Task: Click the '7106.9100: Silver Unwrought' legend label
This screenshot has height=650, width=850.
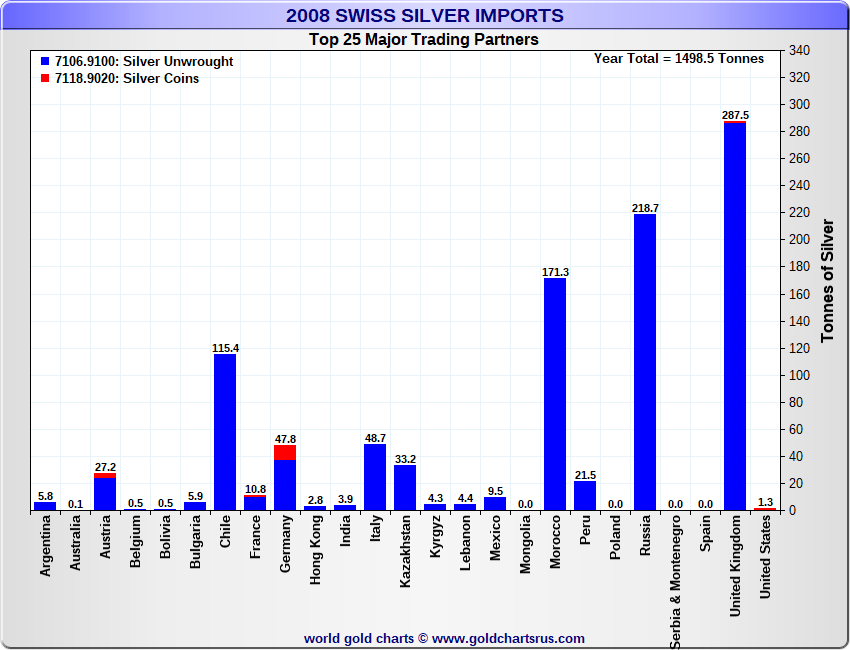Action: pos(144,61)
